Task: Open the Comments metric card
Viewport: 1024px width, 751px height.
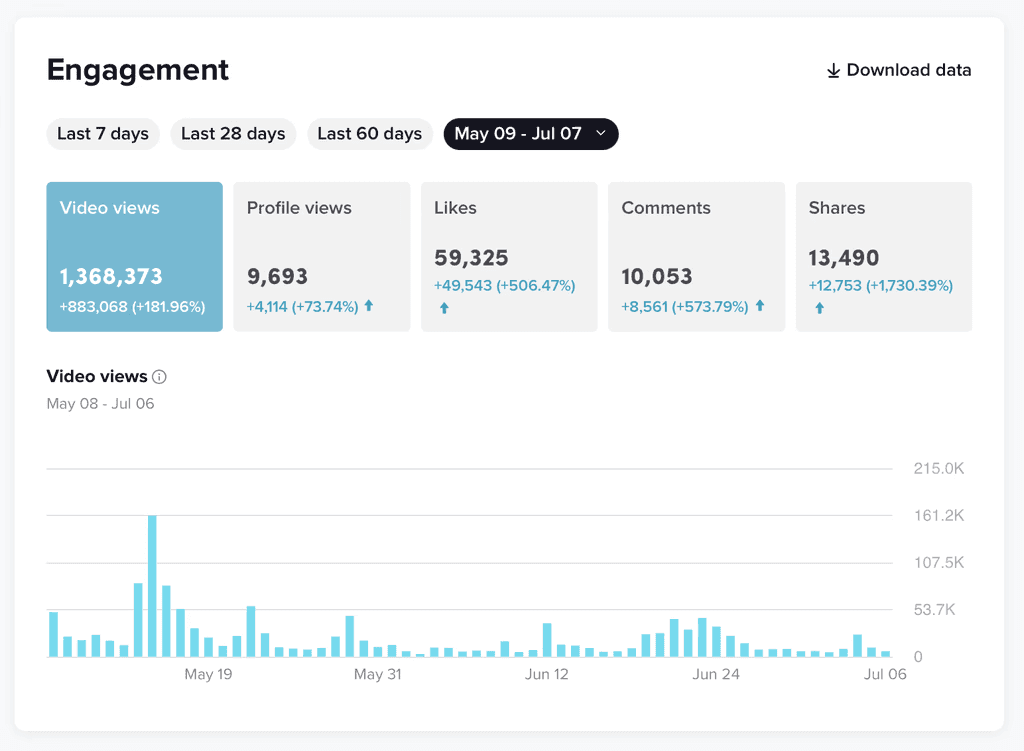Action: pyautogui.click(x=697, y=257)
